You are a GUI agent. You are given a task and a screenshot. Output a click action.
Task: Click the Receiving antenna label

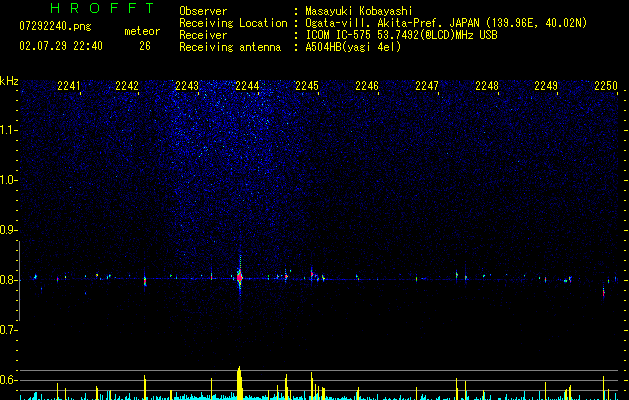pos(230,47)
